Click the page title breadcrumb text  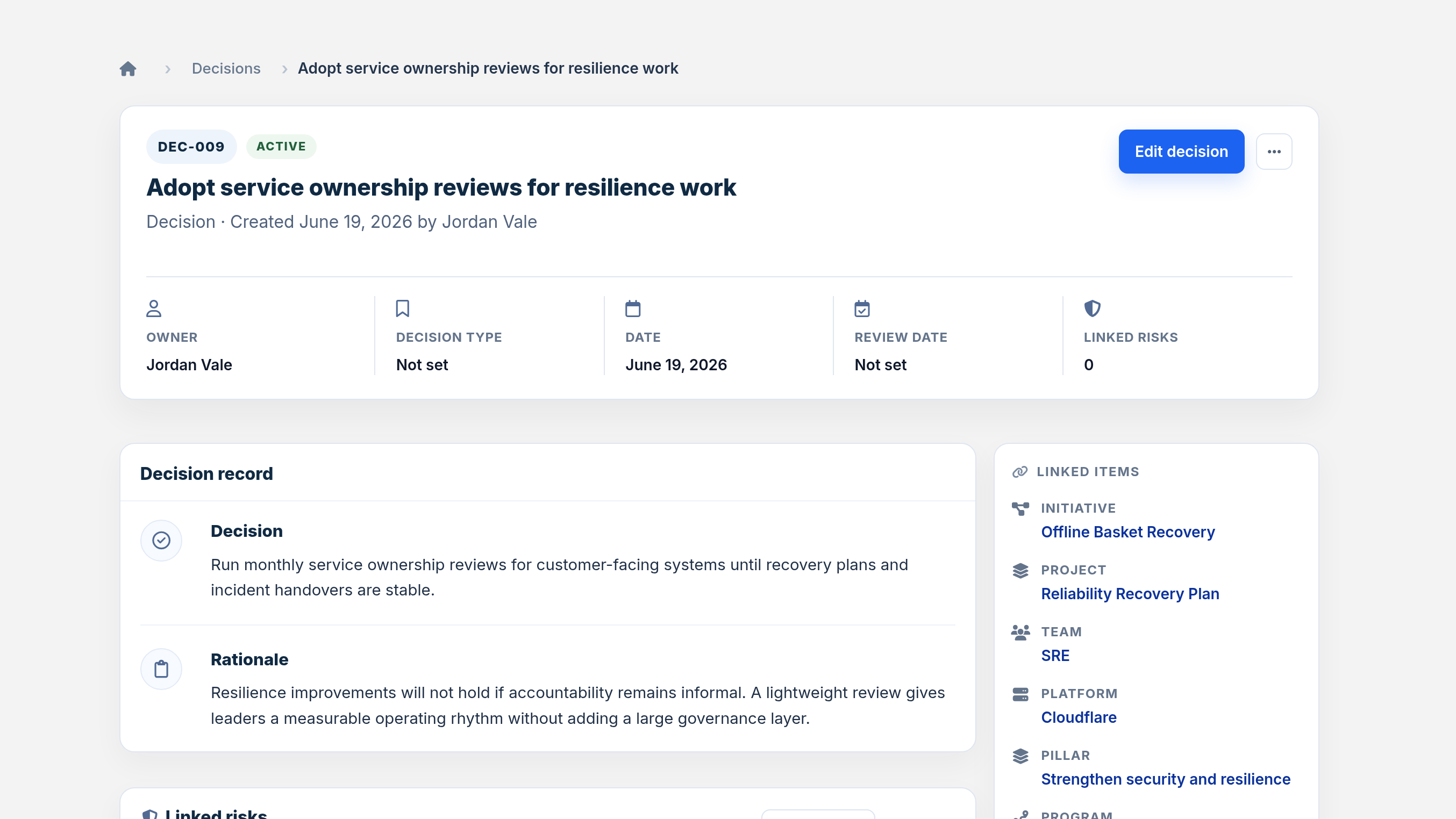pos(488,68)
